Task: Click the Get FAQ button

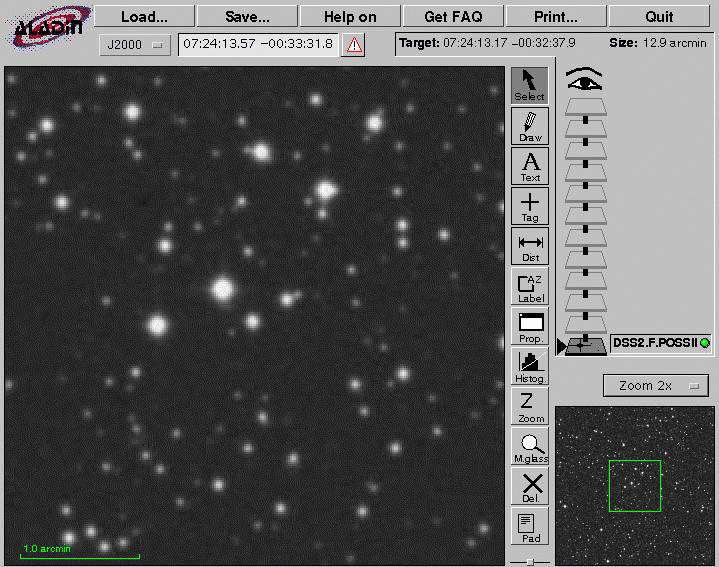Action: 453,17
